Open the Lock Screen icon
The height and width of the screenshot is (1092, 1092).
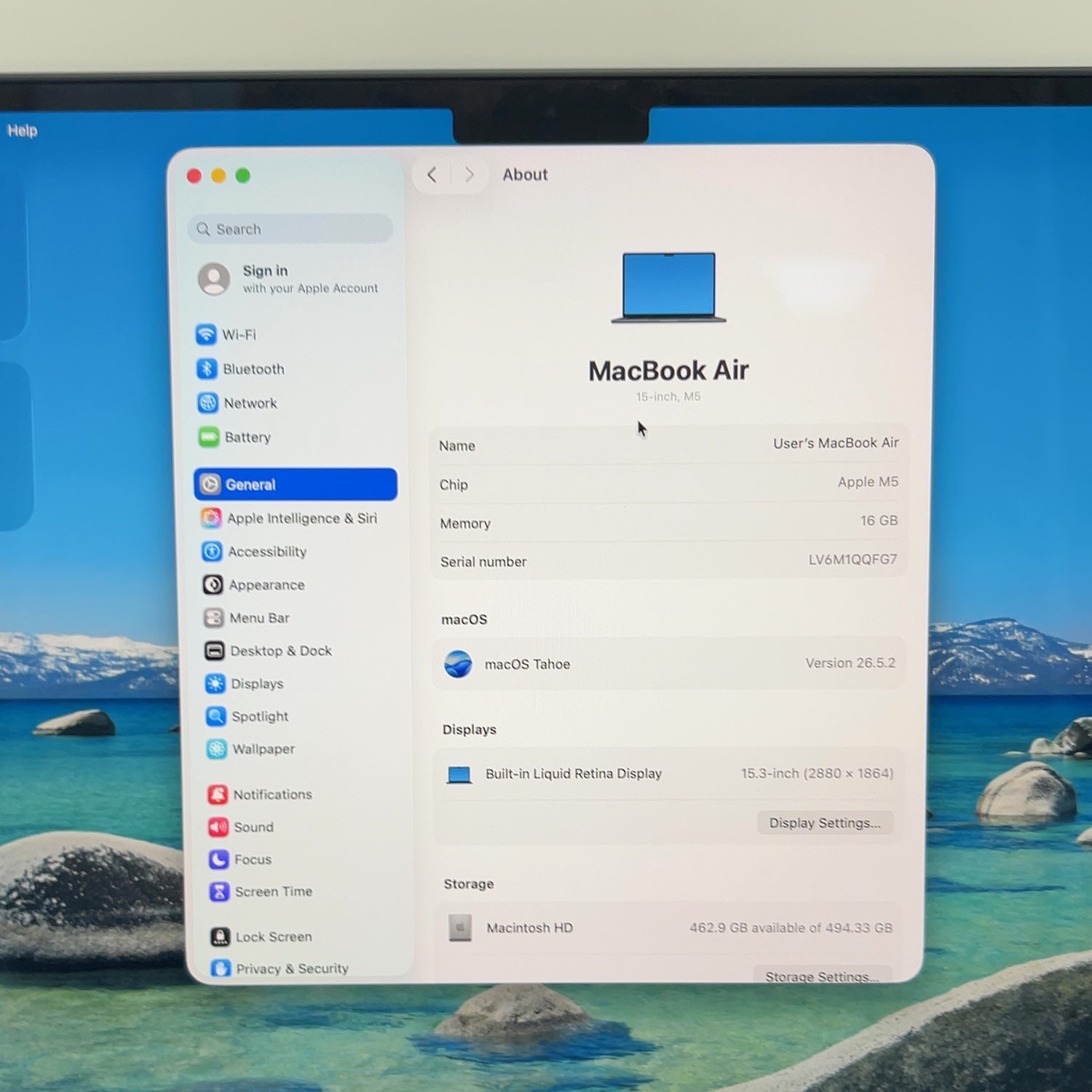click(x=220, y=937)
